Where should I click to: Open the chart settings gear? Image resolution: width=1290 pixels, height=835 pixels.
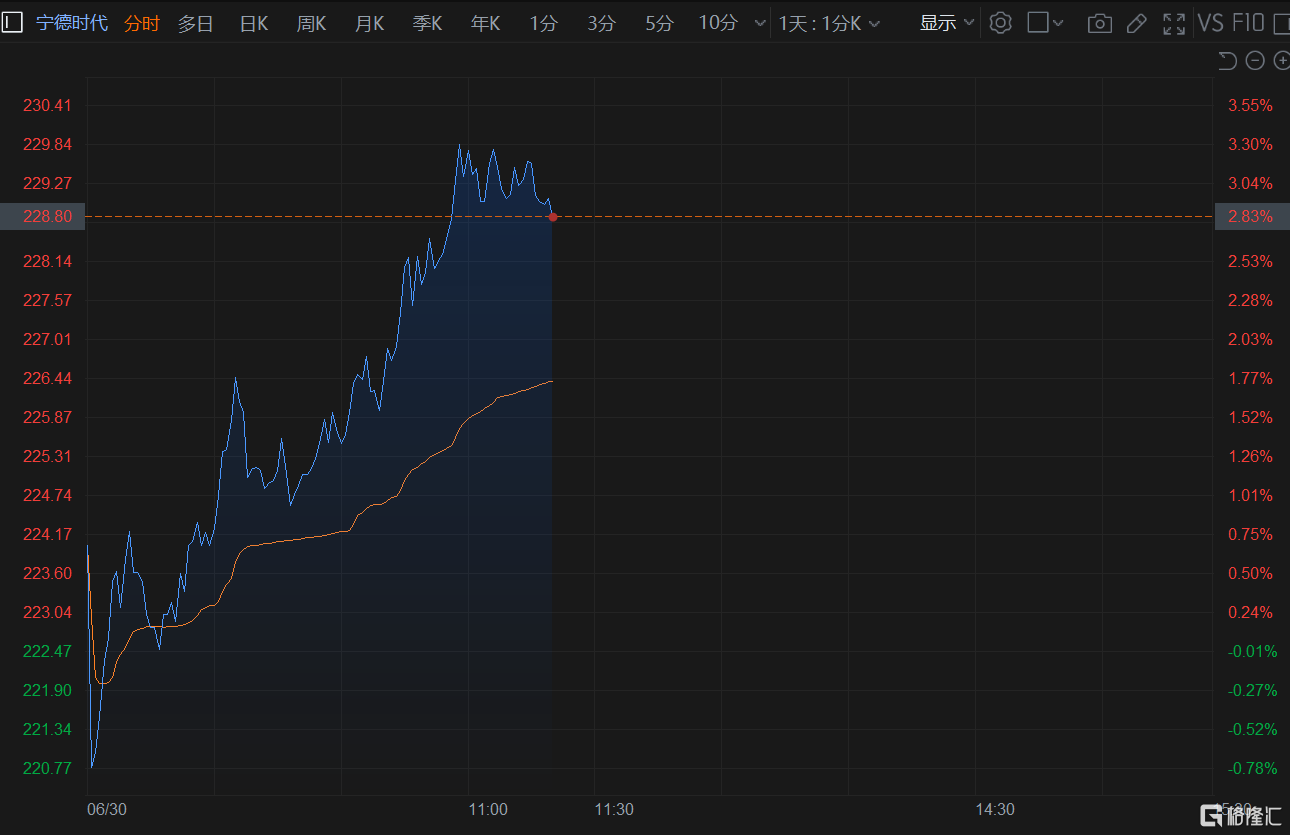point(1001,23)
